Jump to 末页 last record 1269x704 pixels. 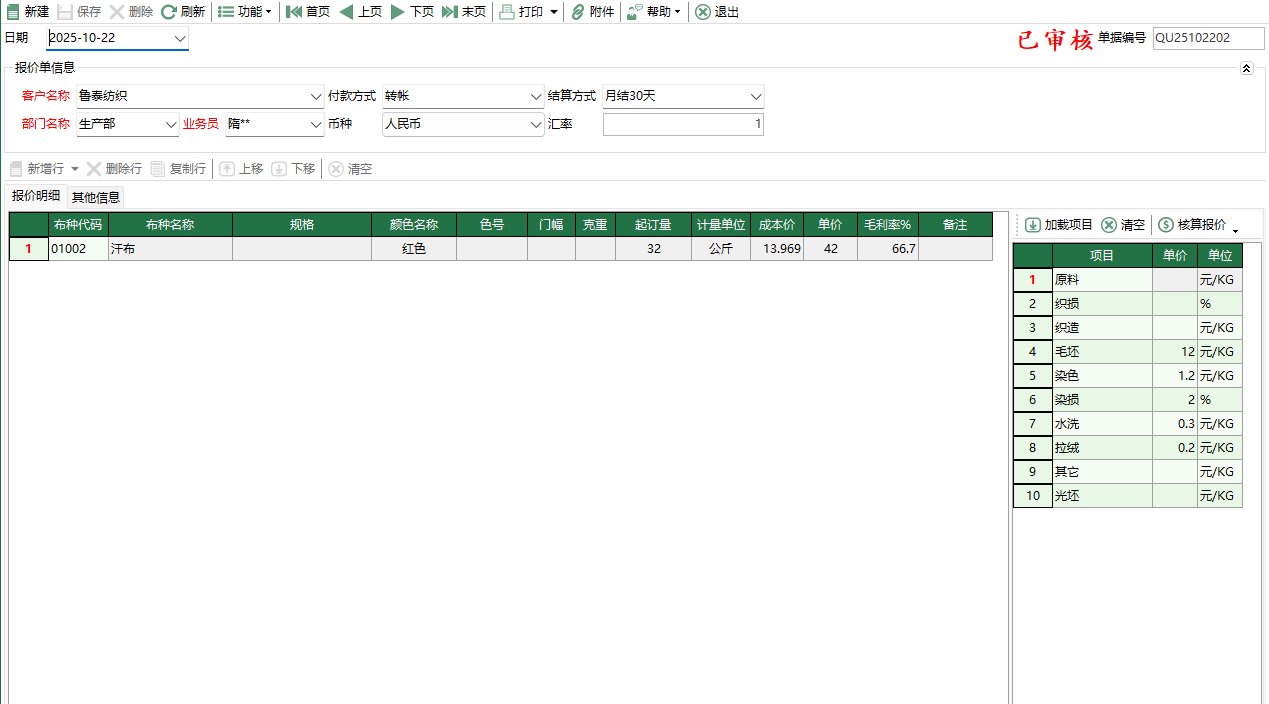(x=450, y=12)
